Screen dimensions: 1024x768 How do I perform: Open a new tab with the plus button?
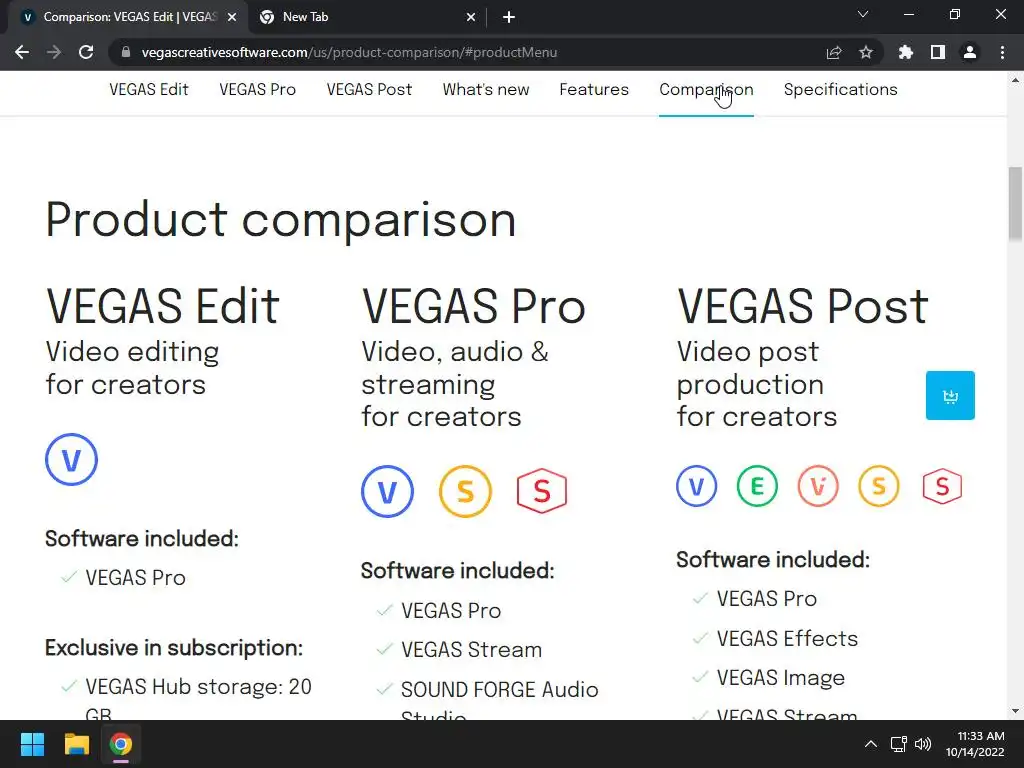(509, 17)
